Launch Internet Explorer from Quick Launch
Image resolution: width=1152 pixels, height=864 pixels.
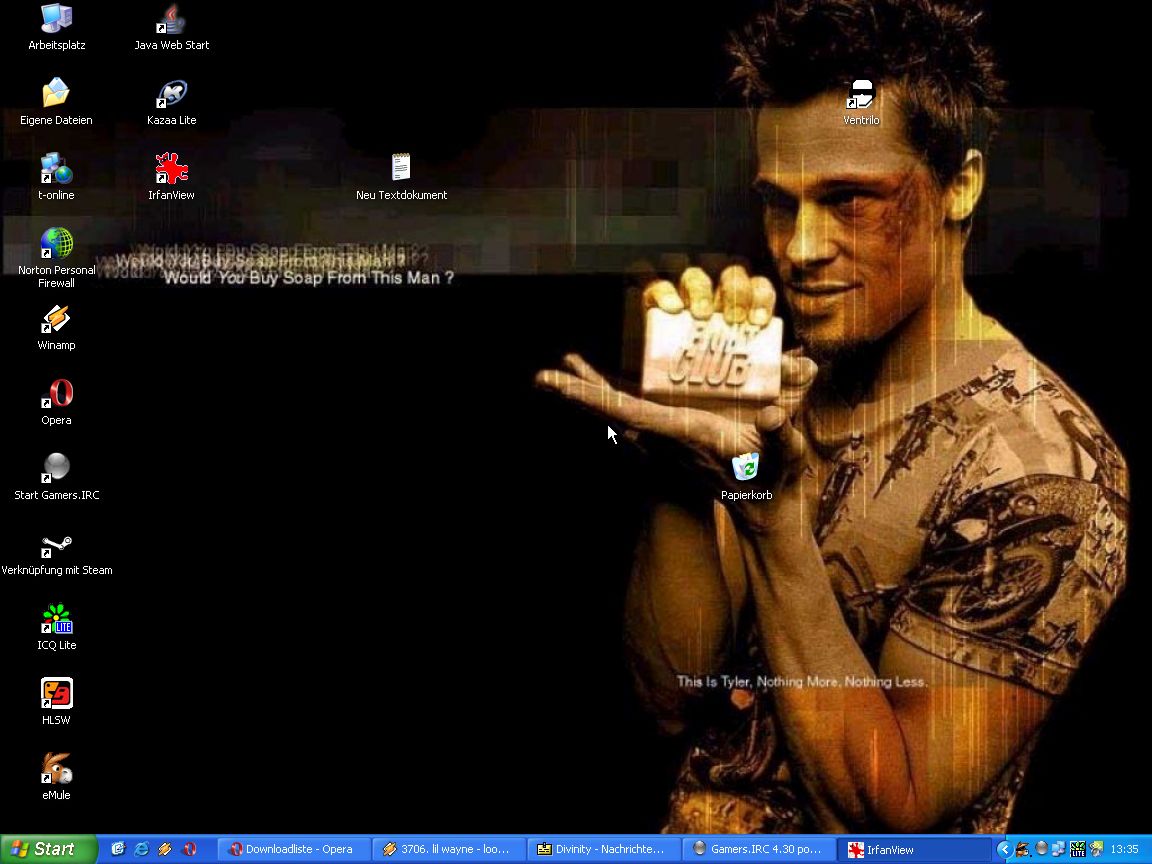coord(141,849)
